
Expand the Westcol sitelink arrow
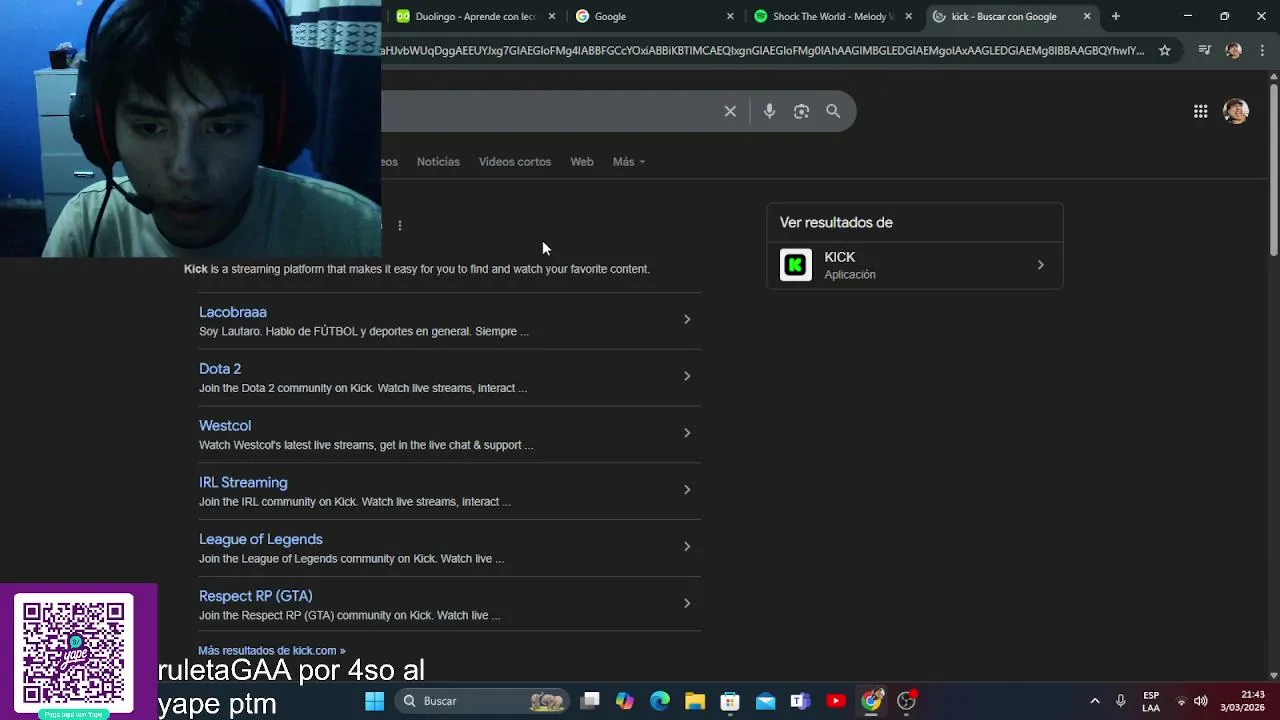[x=687, y=433]
